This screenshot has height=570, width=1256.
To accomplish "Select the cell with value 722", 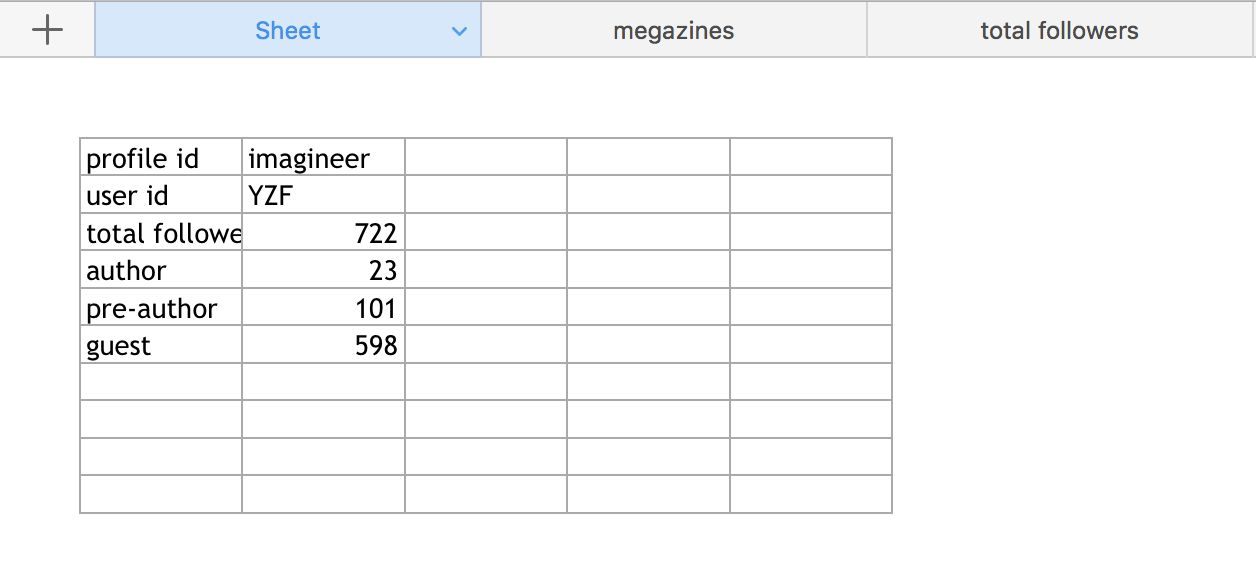I will point(323,232).
